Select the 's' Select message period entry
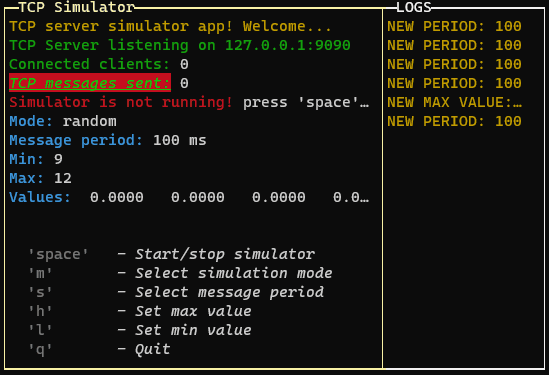549x375 pixels. (x=176, y=292)
